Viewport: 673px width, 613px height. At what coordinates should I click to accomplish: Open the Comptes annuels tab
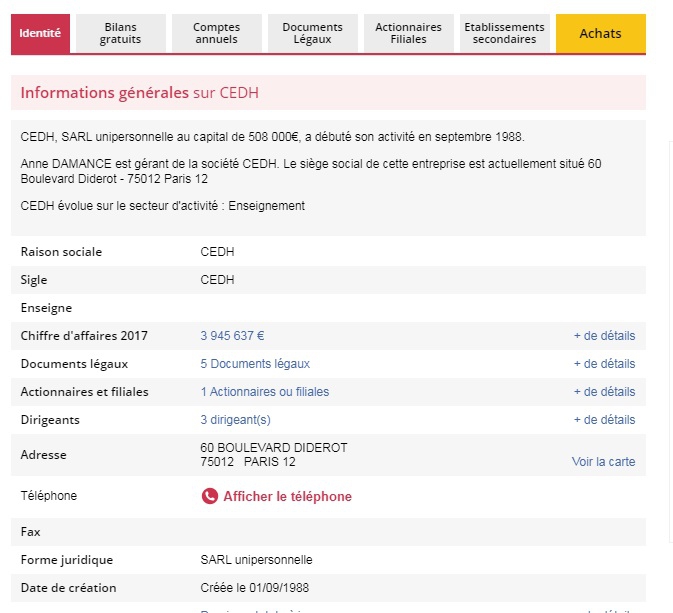217,33
